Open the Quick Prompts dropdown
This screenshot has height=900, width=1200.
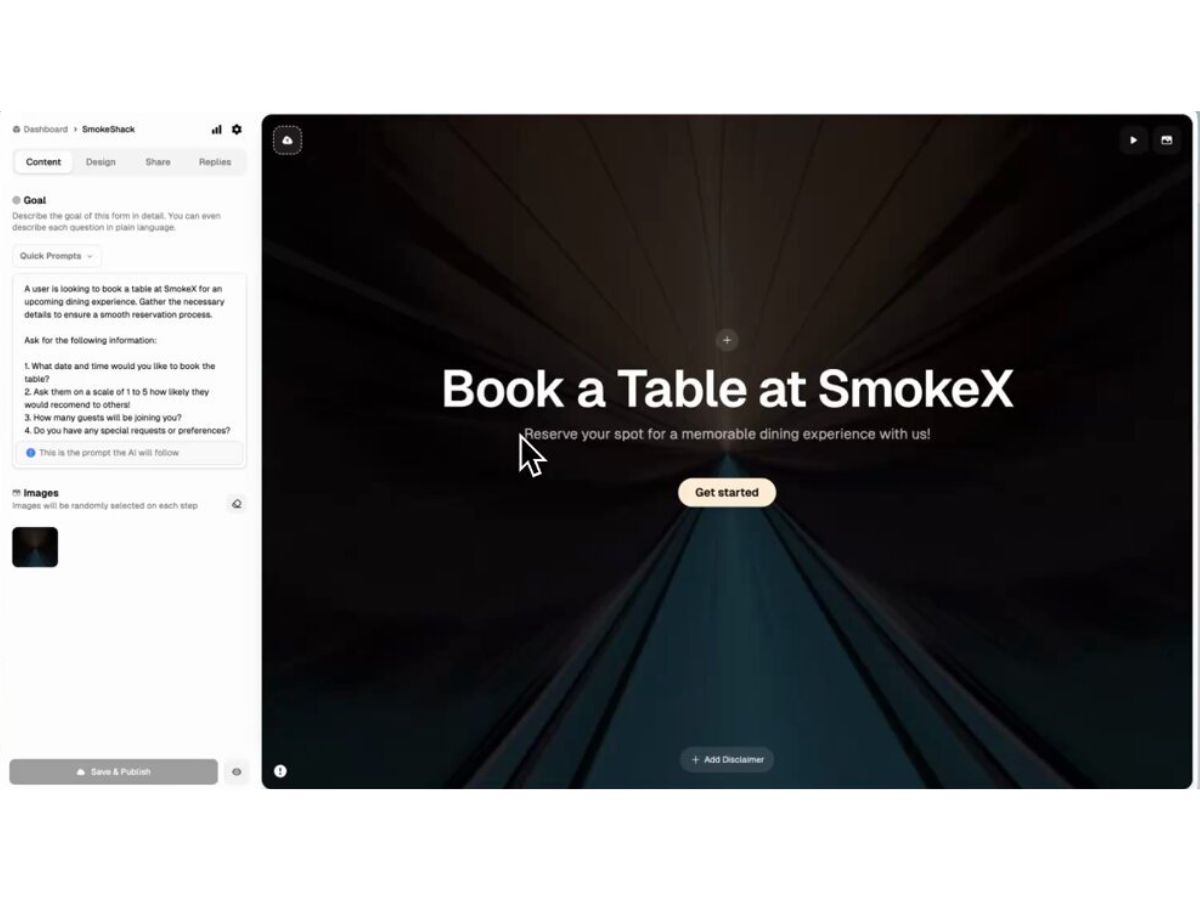[56, 256]
